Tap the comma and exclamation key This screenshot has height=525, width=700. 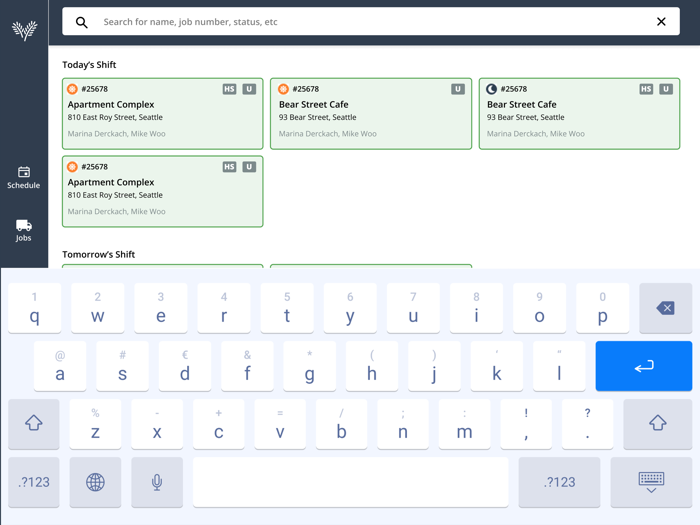click(x=526, y=424)
